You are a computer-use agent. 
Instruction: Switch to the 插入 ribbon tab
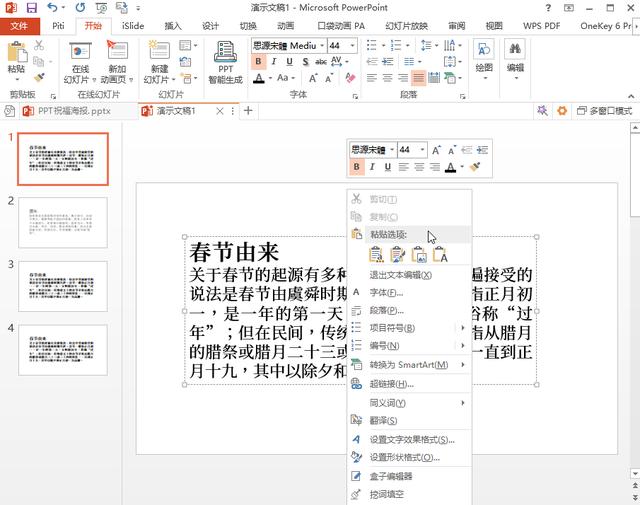coord(173,26)
